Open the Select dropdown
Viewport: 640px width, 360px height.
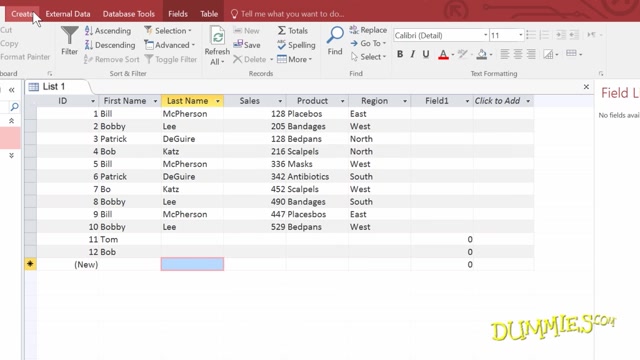[x=368, y=57]
